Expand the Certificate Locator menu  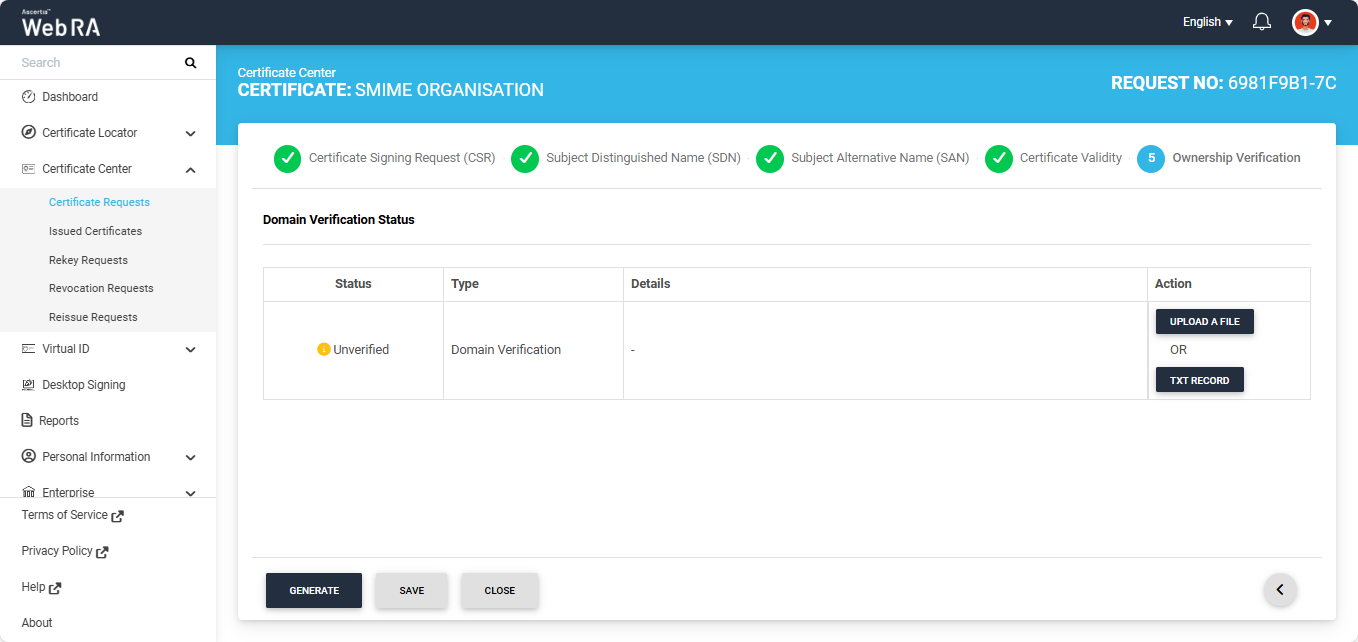click(190, 133)
